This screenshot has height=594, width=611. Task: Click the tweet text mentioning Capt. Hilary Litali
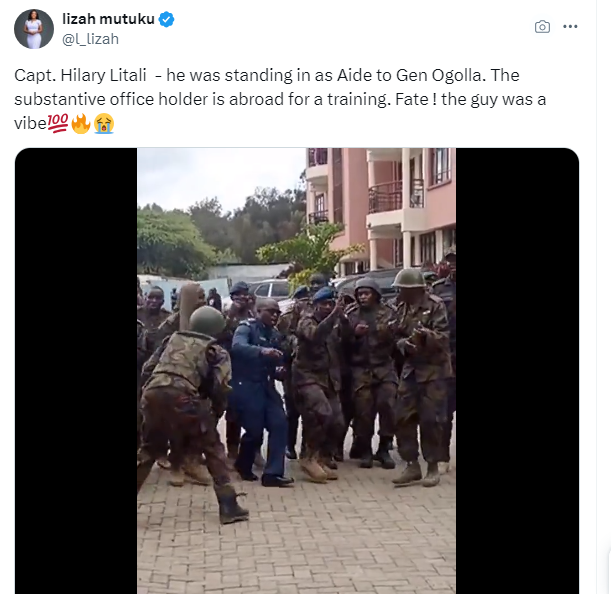click(280, 99)
